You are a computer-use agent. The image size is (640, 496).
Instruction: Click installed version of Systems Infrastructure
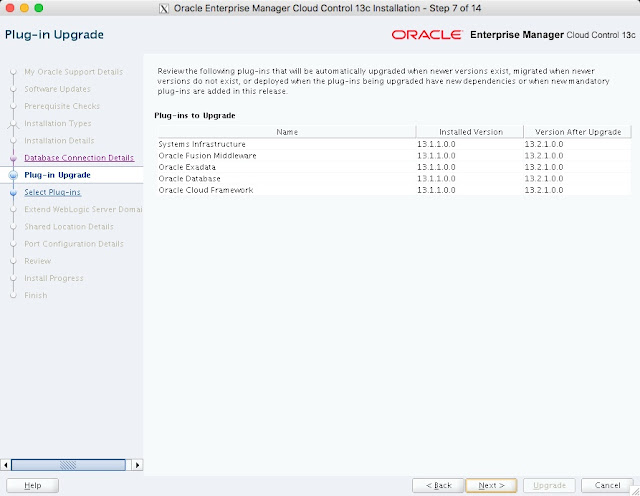pos(436,144)
